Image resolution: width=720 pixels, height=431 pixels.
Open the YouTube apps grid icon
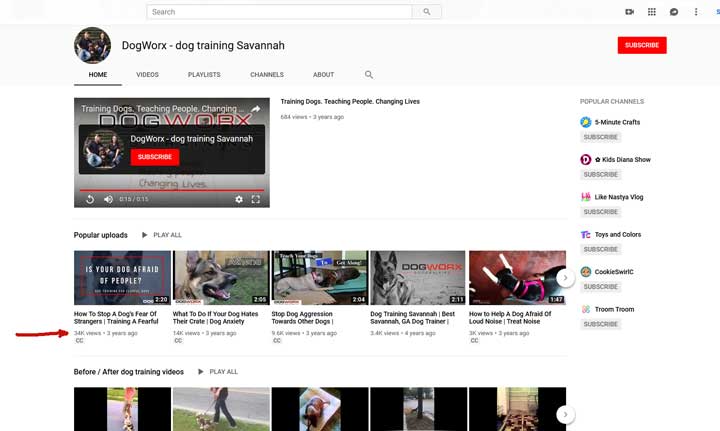[652, 12]
